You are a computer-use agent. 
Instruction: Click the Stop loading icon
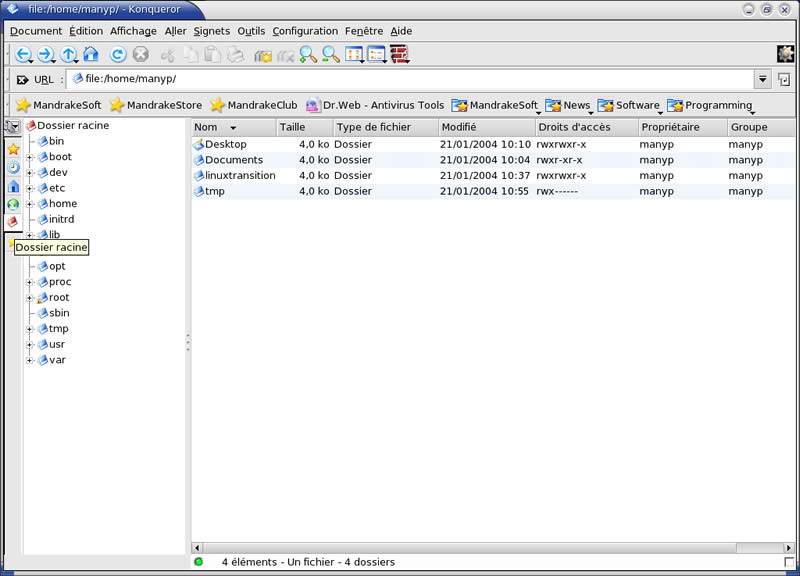[141, 54]
